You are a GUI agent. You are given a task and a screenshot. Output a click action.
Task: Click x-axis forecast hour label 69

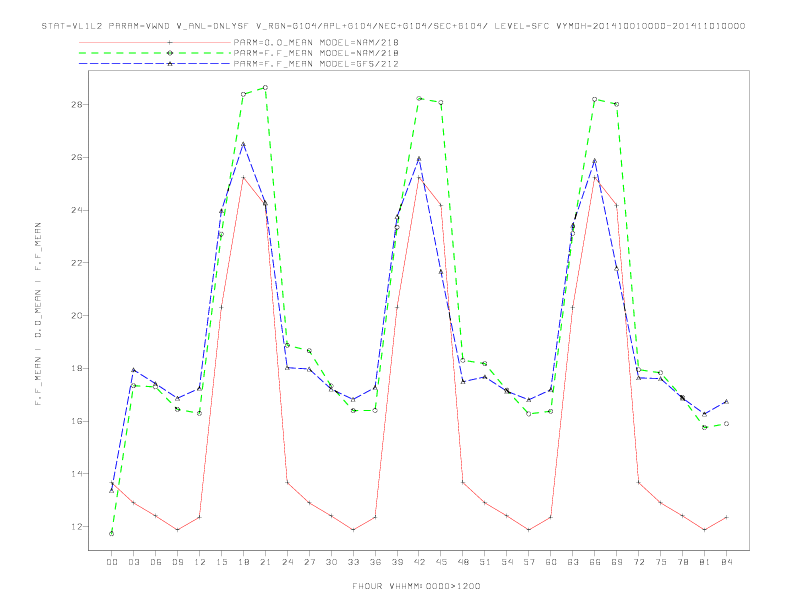[x=617, y=562]
